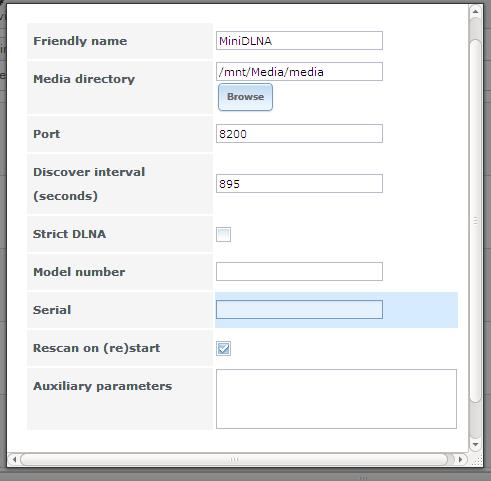Focus the empty Model number field

click(299, 272)
